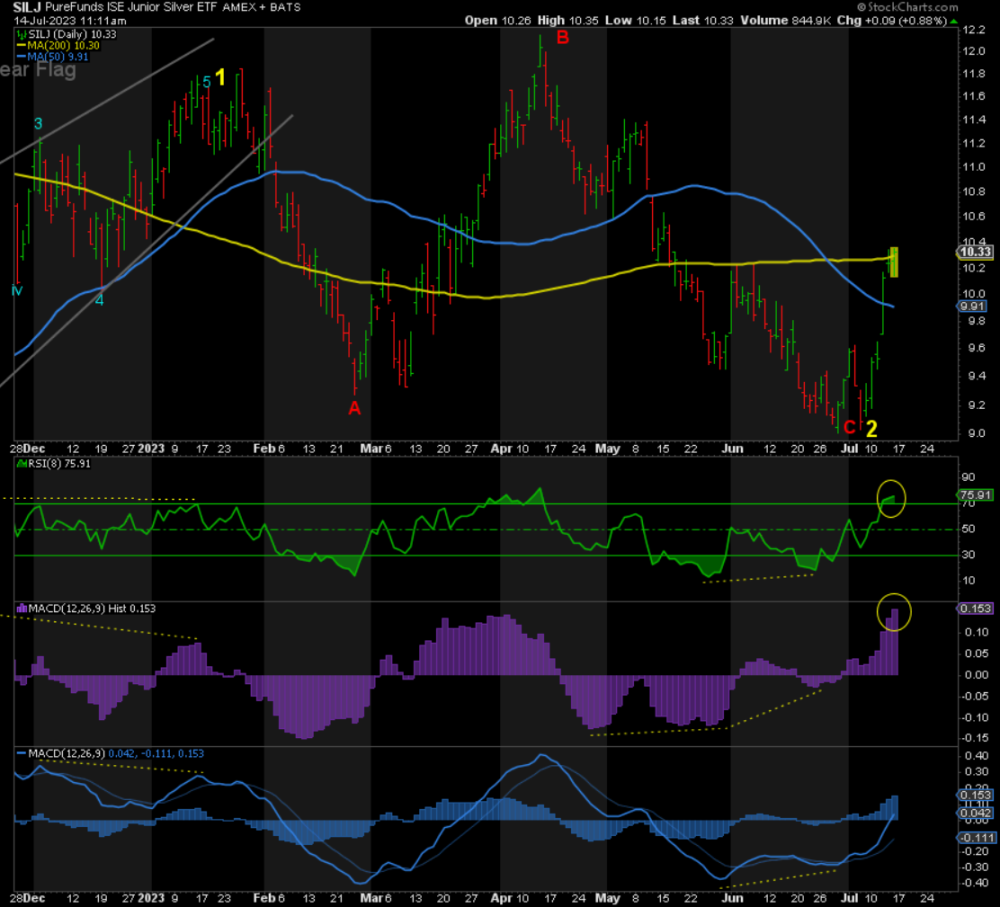Select the 30 level on the RSI axis
The image size is (1000, 907).
pos(968,554)
